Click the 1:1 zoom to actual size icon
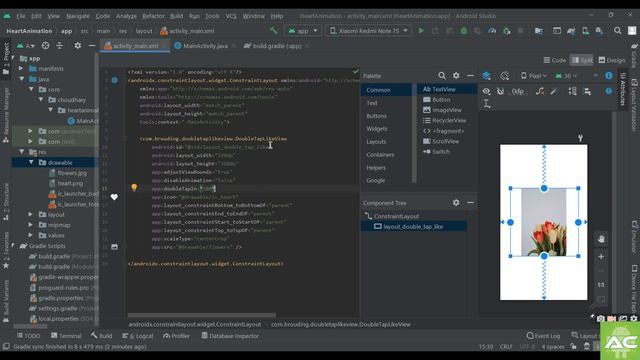The width and height of the screenshot is (640, 360). [601, 284]
